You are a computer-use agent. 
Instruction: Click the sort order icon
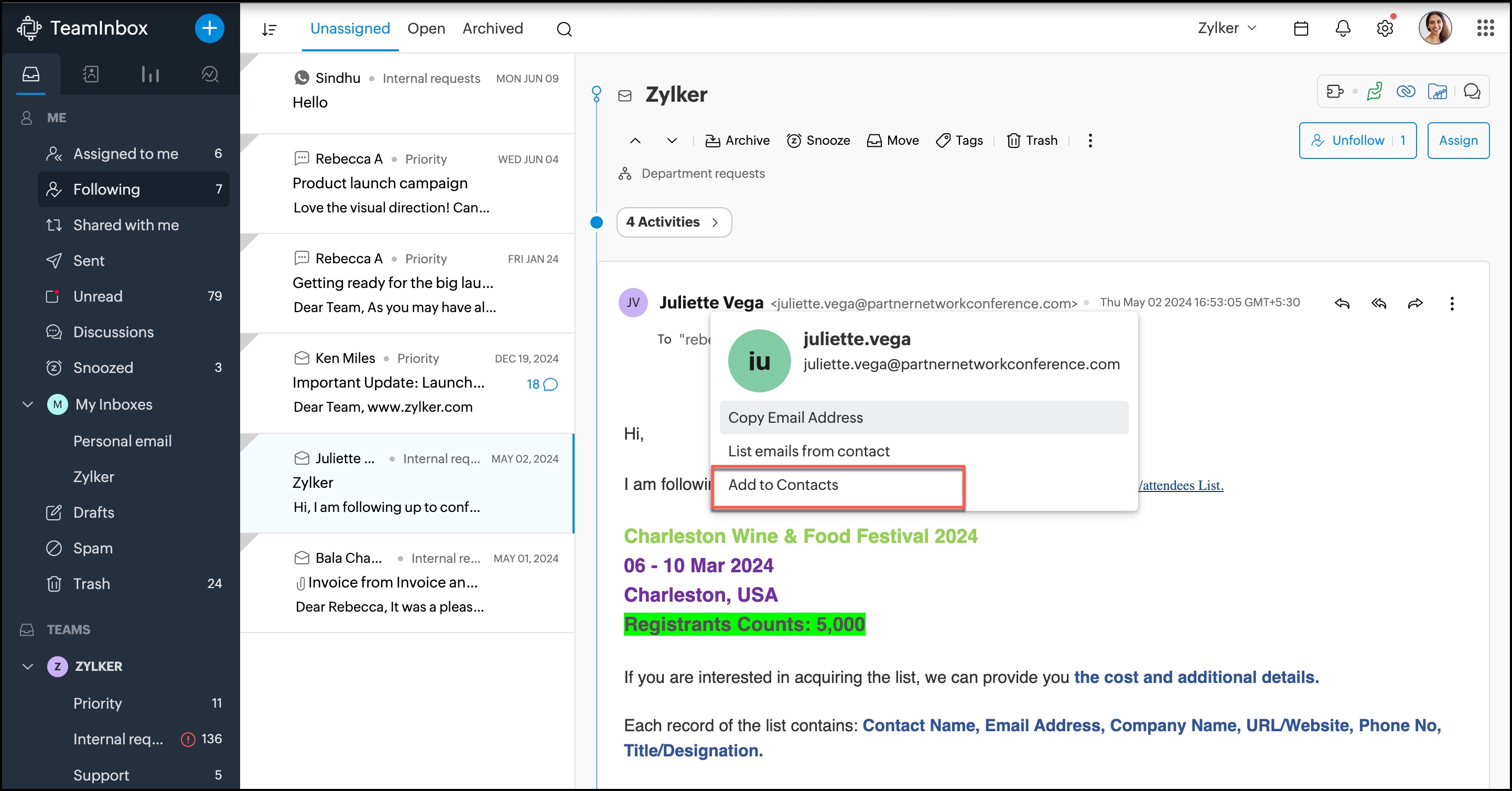tap(269, 29)
